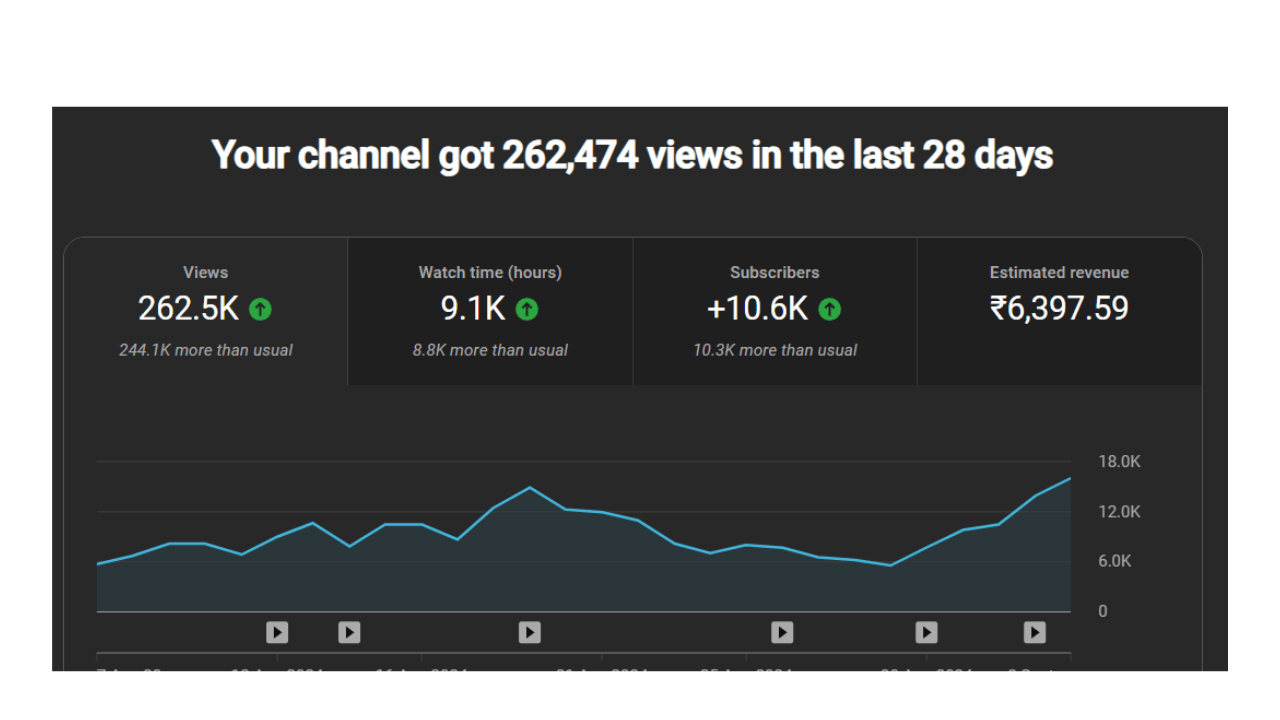Click the 18.0K axis label

click(1119, 462)
